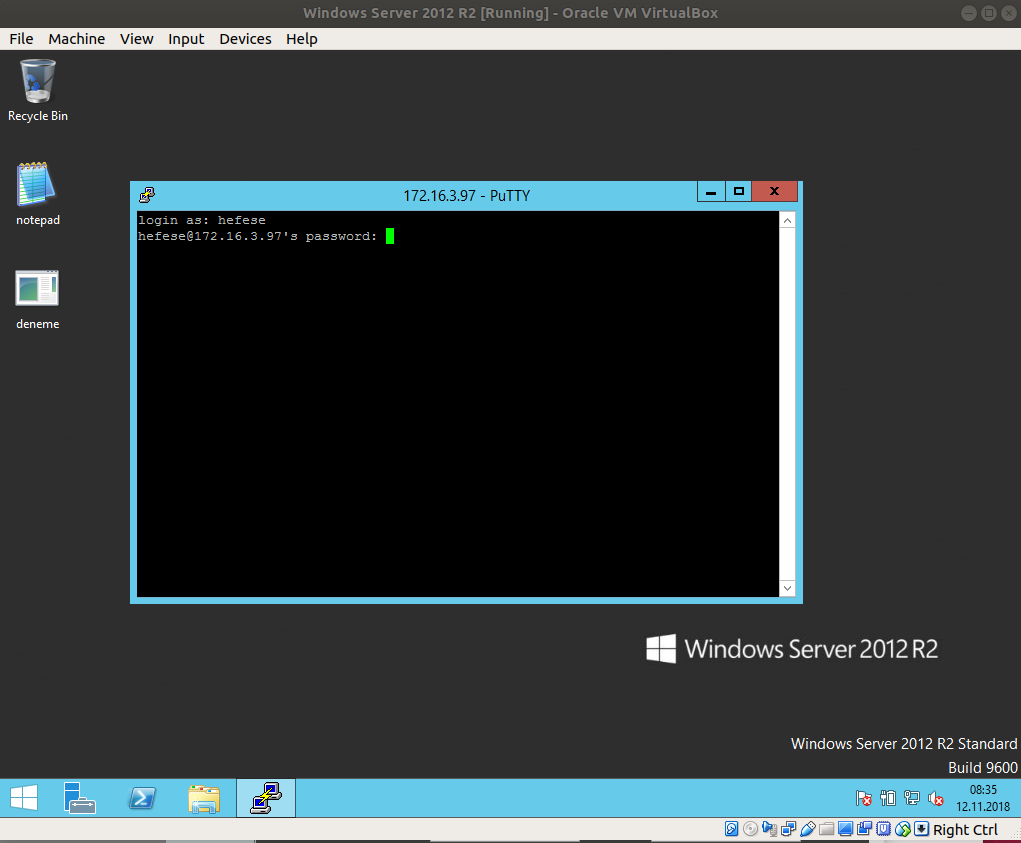Open the Input menu

tap(186, 39)
